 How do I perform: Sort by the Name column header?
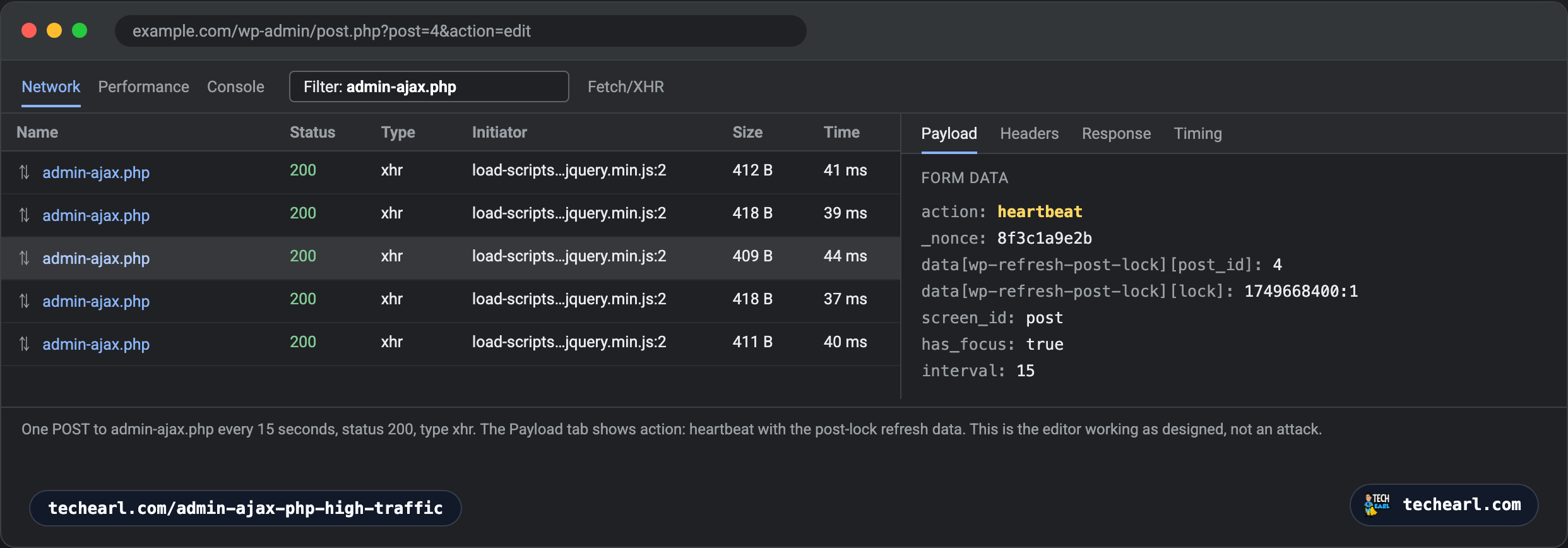tap(37, 132)
